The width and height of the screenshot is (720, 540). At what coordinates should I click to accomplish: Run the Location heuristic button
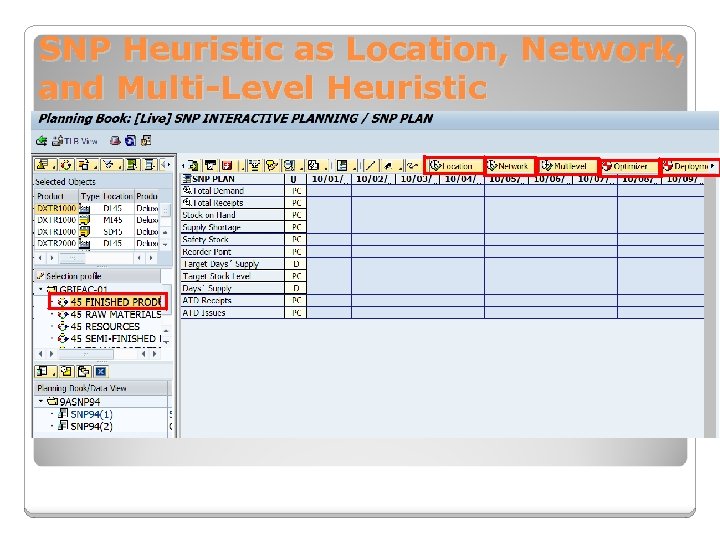(x=454, y=166)
